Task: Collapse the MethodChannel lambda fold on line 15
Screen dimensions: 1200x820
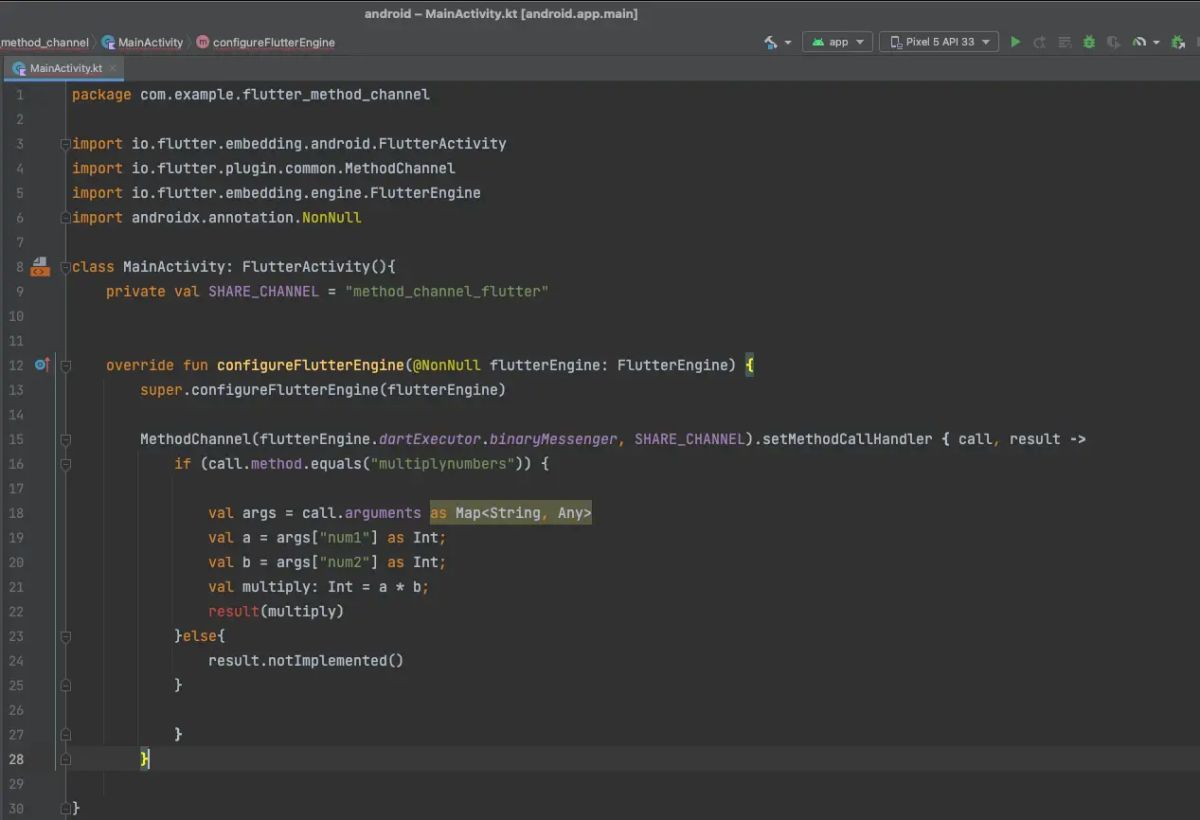Action: coord(65,439)
